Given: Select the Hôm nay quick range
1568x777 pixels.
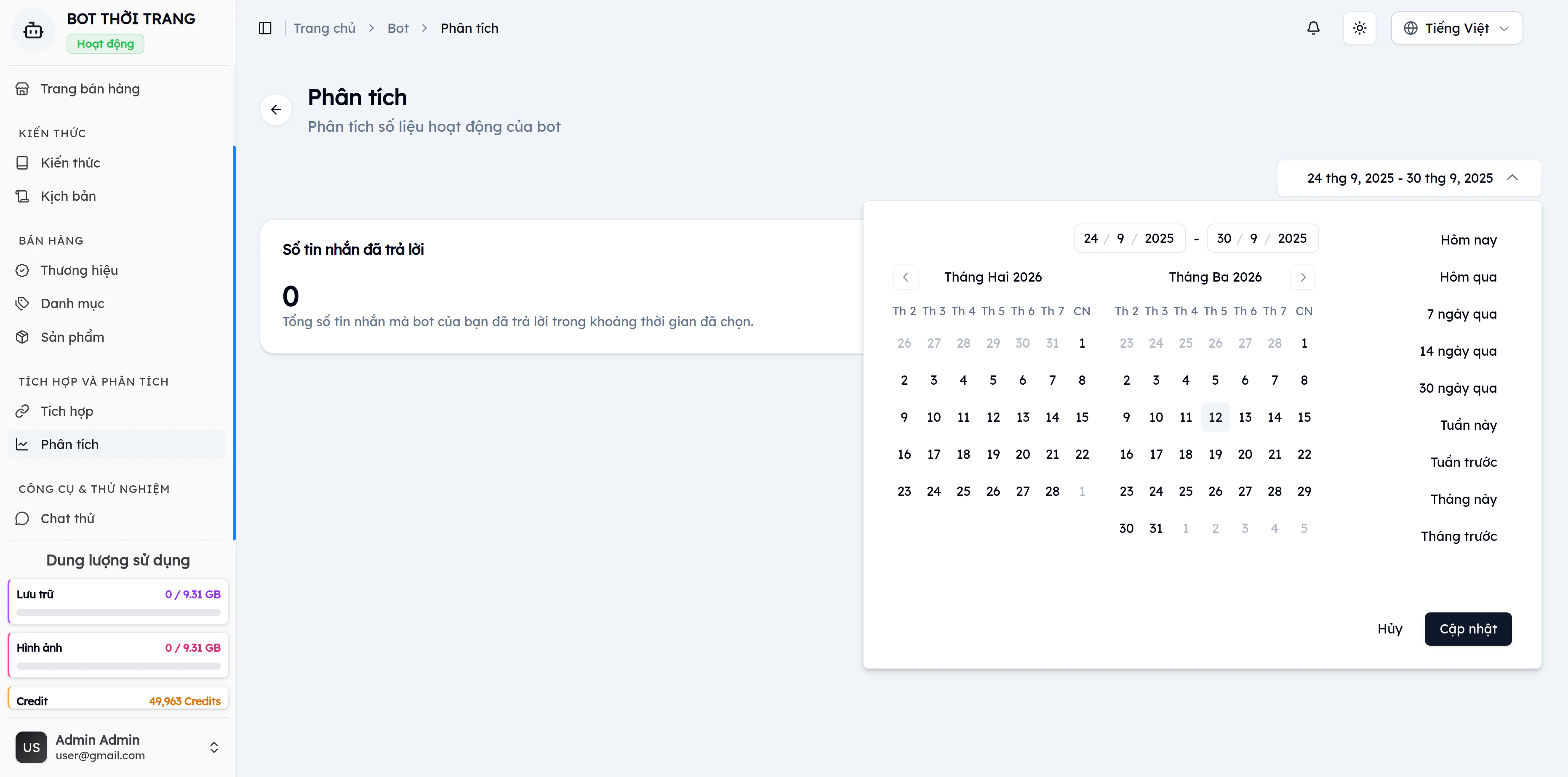Looking at the screenshot, I should point(1469,240).
